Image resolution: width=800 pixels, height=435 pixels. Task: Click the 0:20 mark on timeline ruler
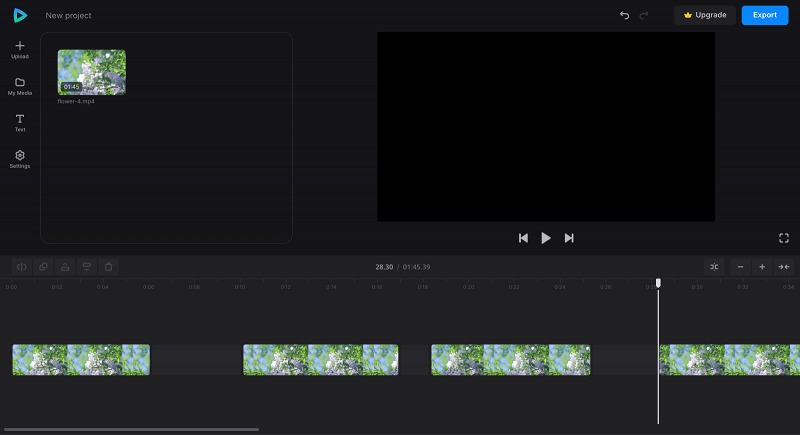(x=468, y=287)
